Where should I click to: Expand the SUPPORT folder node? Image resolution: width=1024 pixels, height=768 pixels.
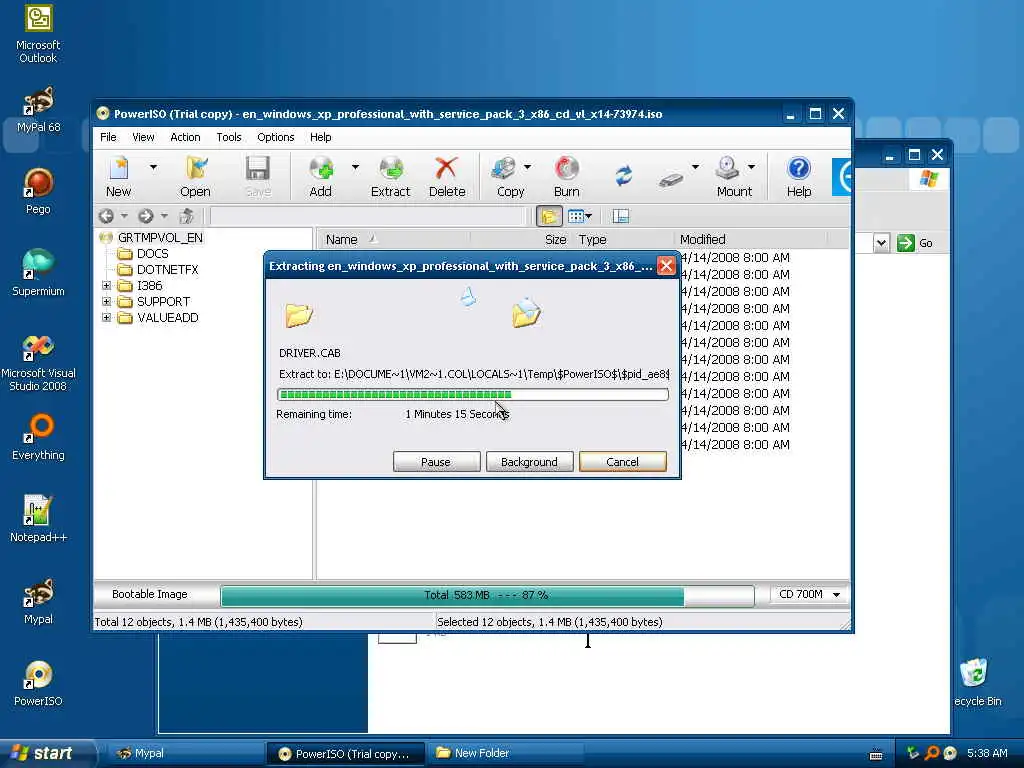[106, 302]
